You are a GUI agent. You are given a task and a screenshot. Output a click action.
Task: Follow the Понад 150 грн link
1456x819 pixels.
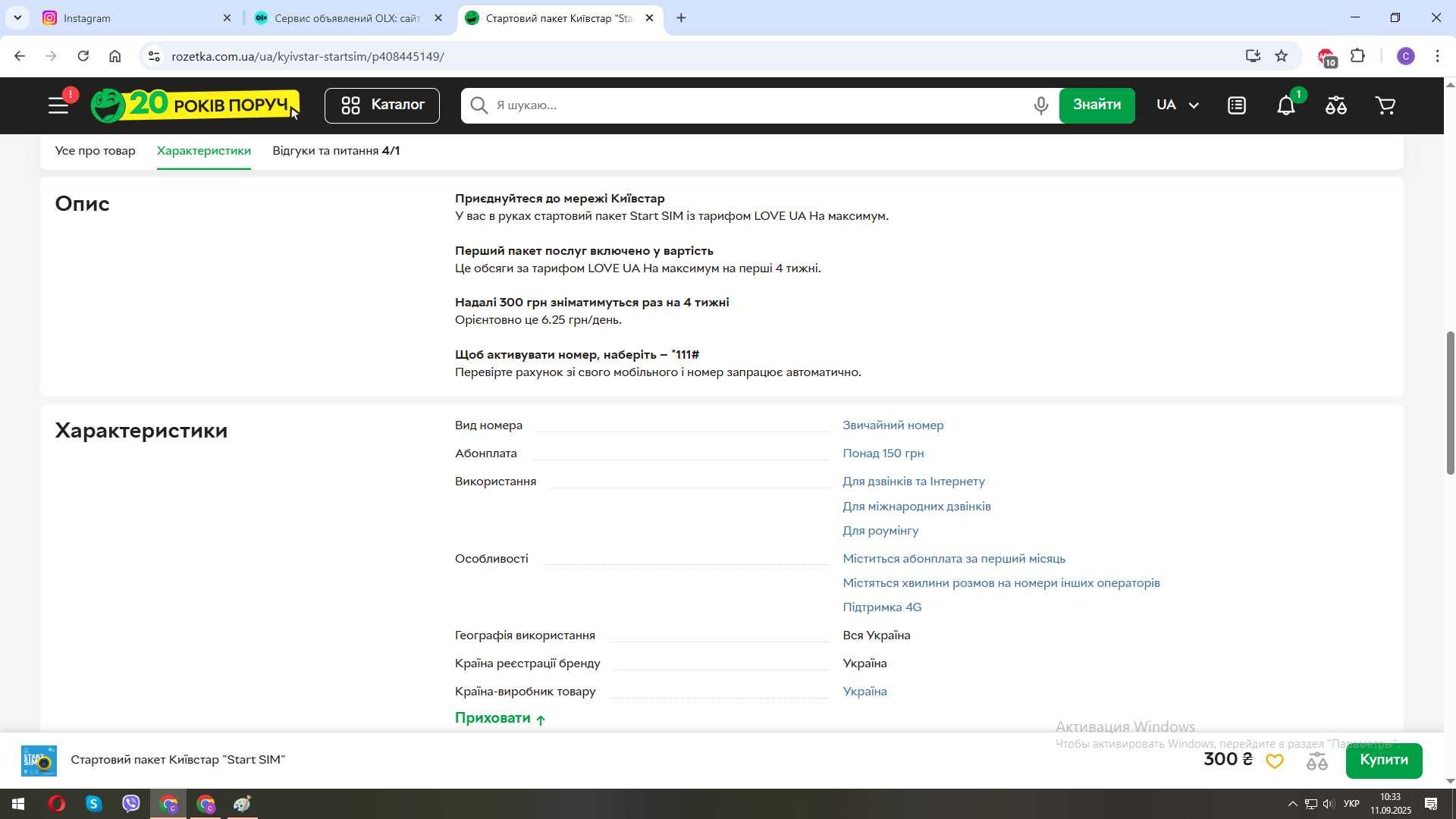[x=883, y=453]
